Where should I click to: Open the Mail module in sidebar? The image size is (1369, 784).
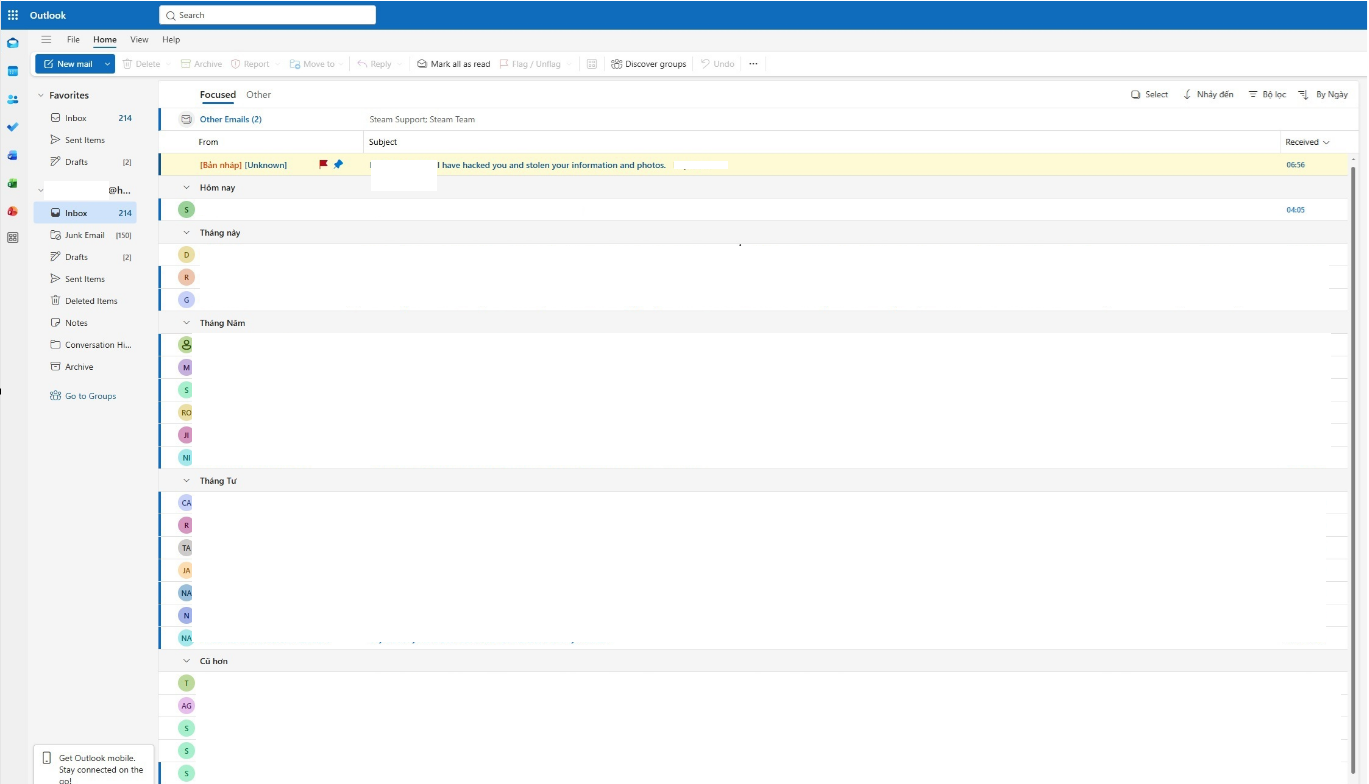pos(13,43)
